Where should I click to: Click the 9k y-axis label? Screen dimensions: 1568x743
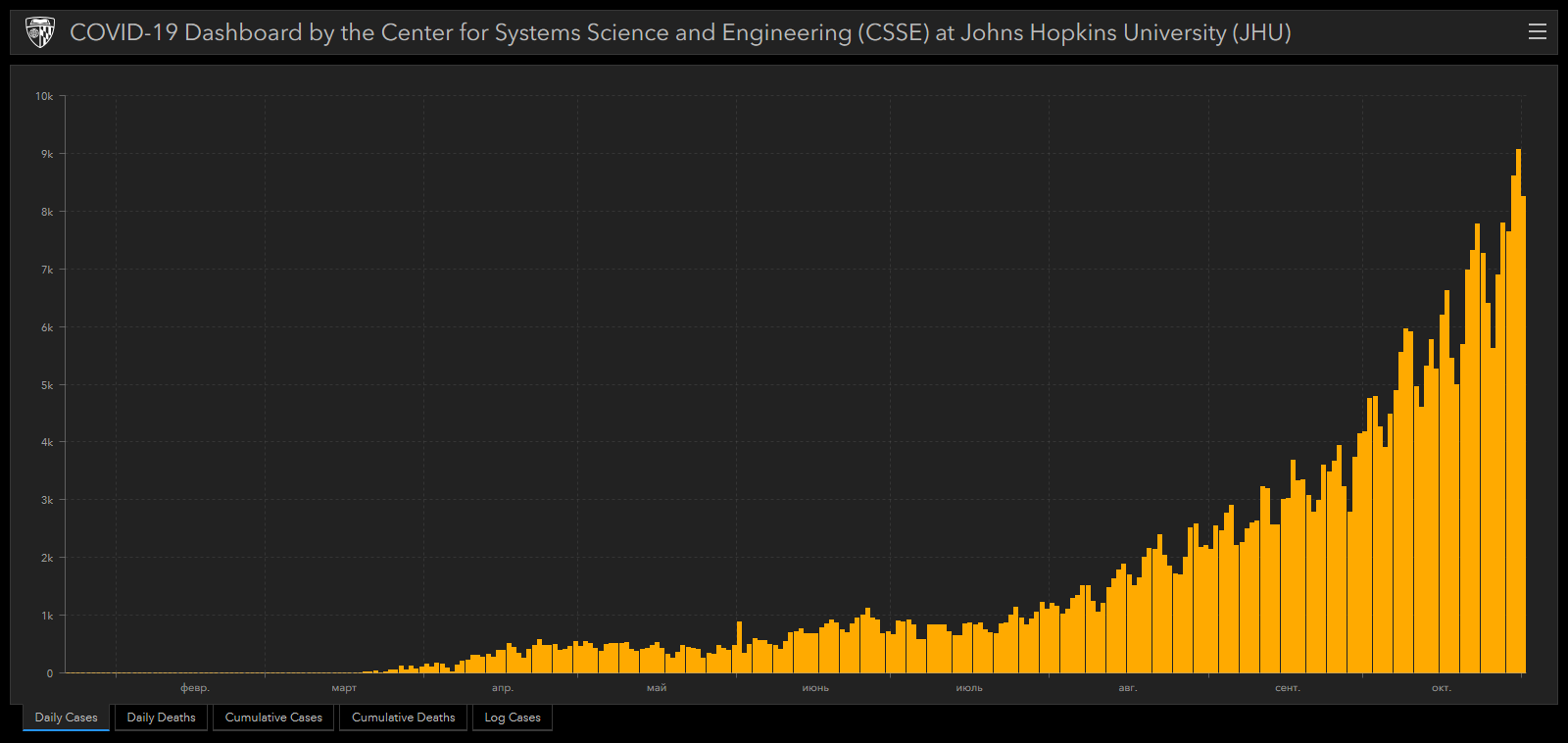pos(47,154)
